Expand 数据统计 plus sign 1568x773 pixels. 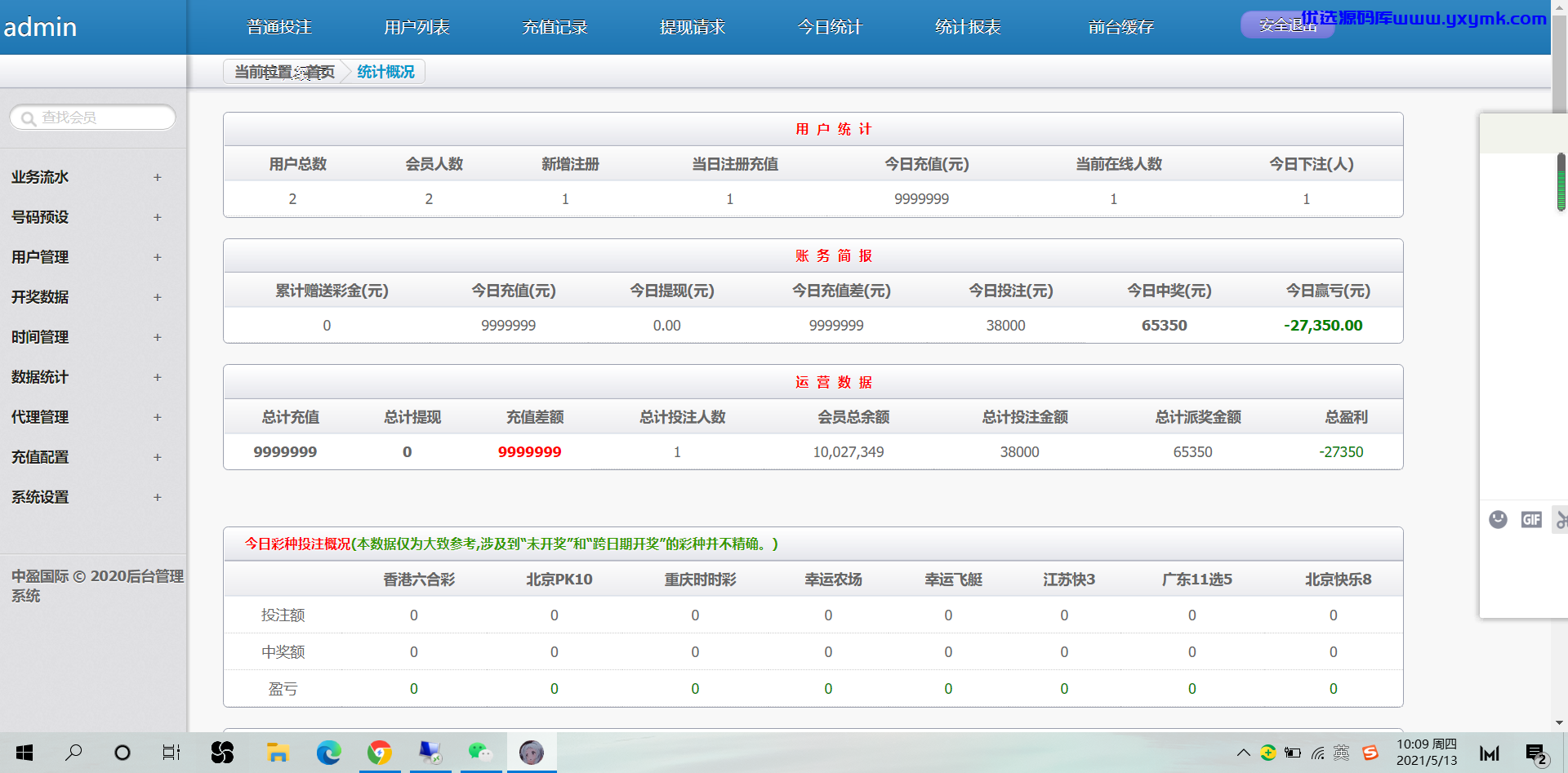[x=158, y=377]
